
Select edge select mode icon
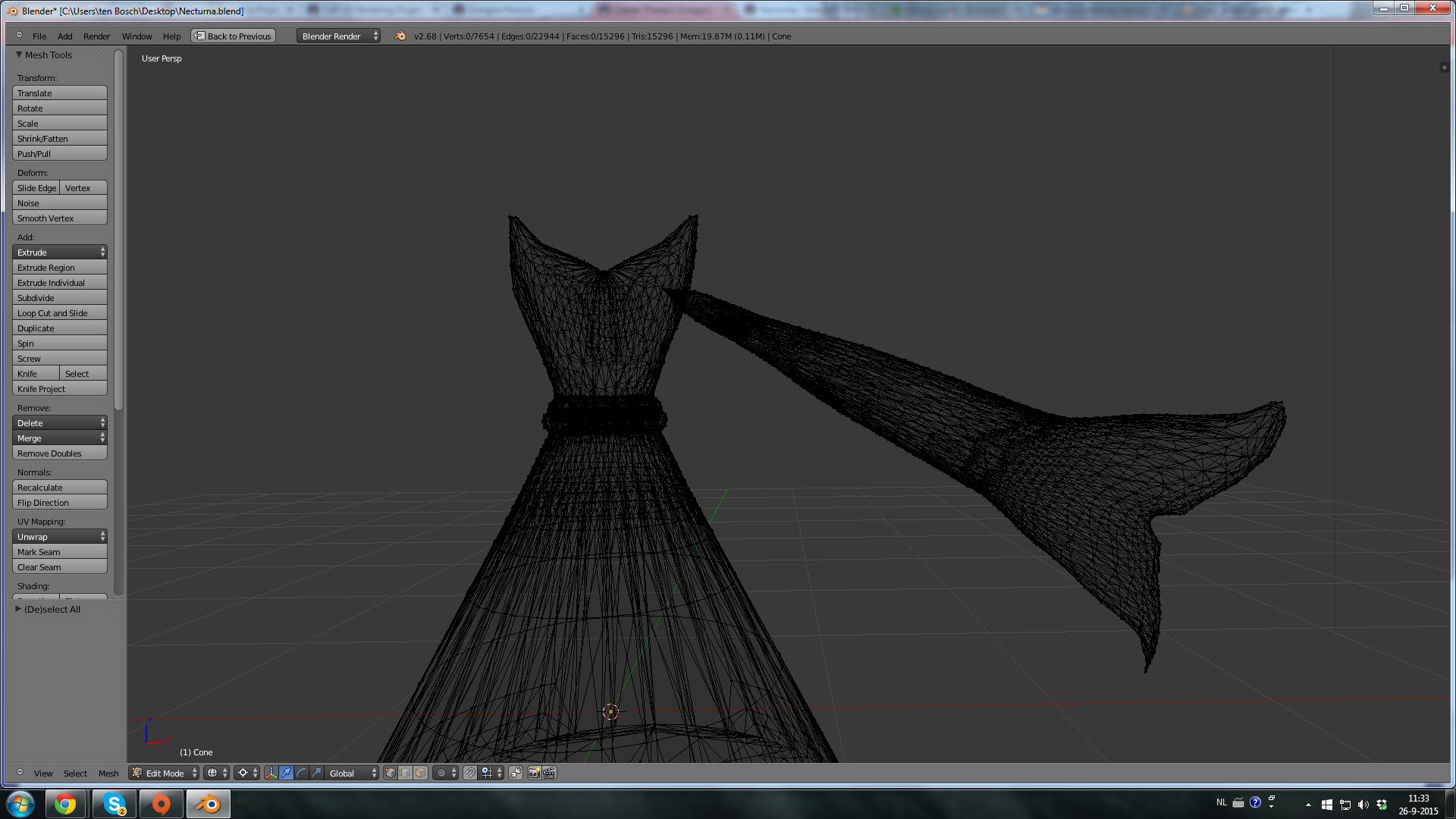click(405, 773)
